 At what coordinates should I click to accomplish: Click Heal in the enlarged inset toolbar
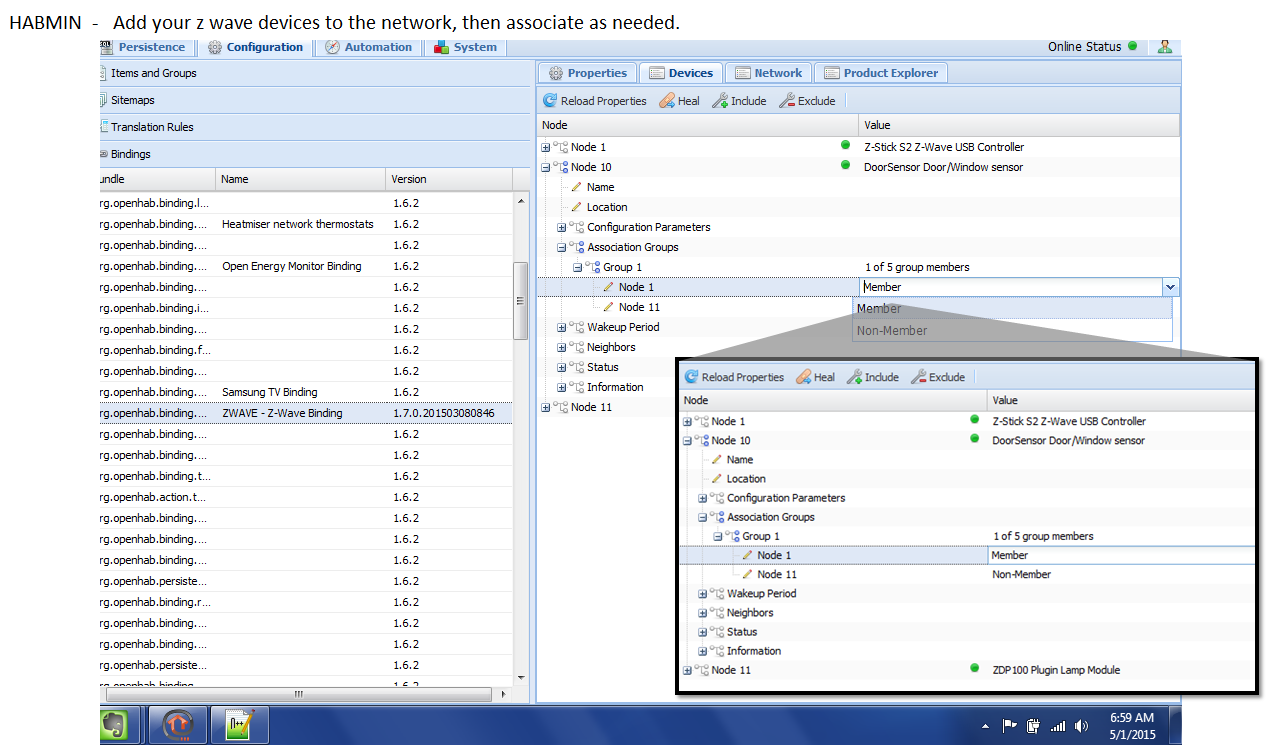point(815,377)
